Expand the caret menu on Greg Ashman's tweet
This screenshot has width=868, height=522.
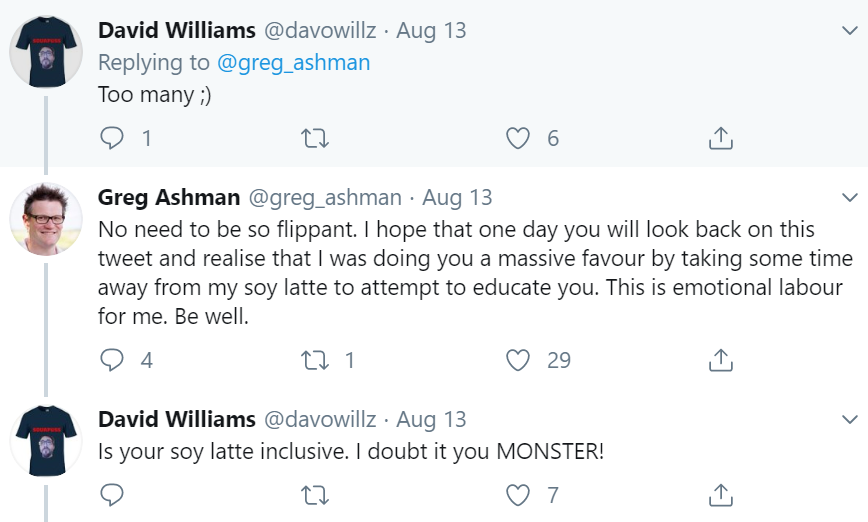click(849, 197)
